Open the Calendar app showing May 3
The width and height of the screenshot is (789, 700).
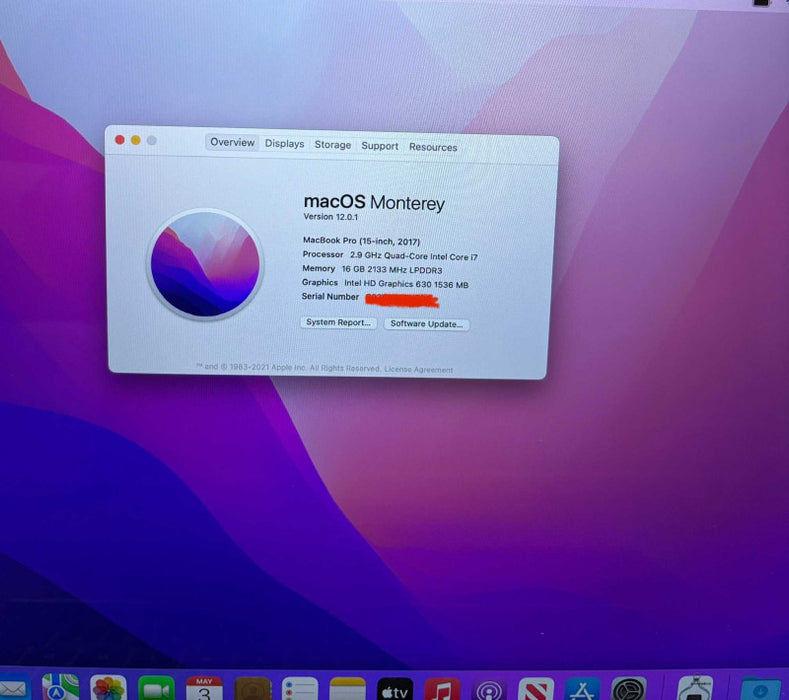click(204, 688)
